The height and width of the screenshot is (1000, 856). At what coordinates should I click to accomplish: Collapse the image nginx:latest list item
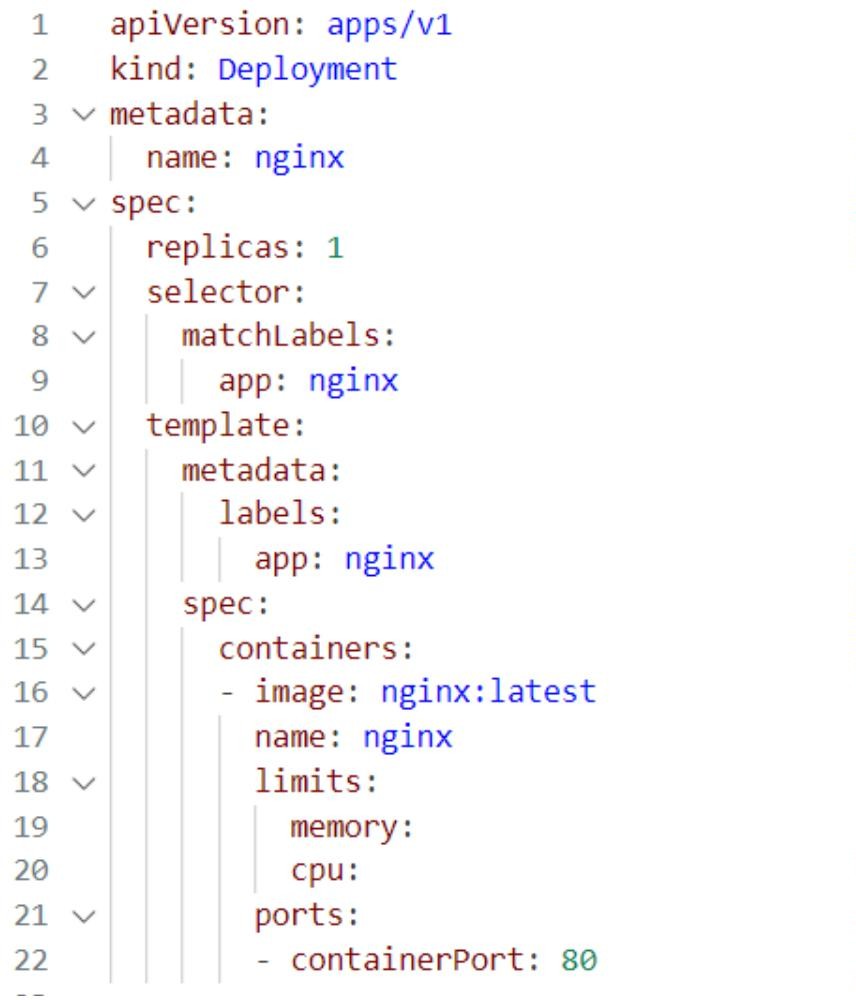[x=84, y=693]
